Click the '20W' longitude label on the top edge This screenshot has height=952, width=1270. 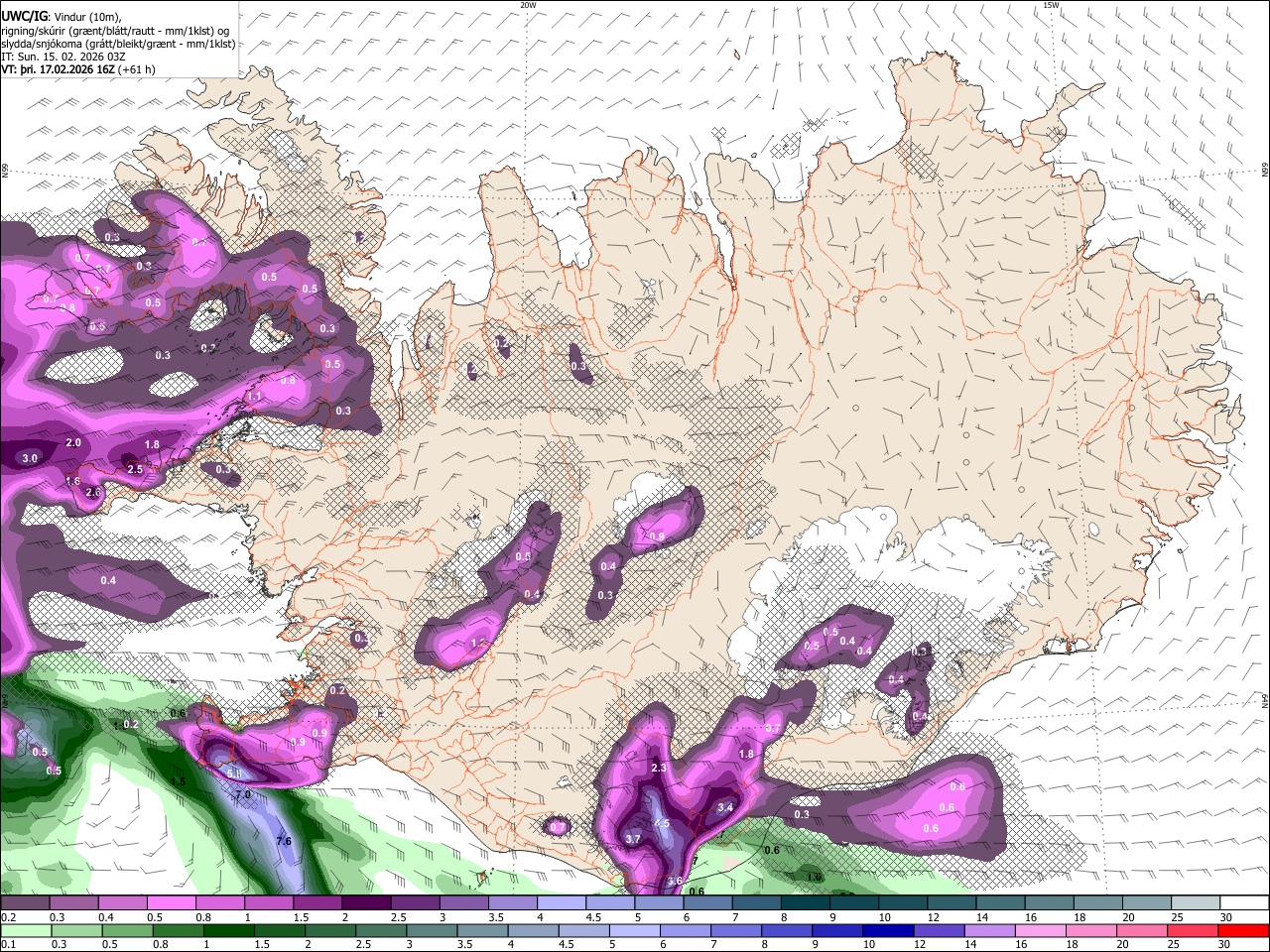(x=528, y=5)
